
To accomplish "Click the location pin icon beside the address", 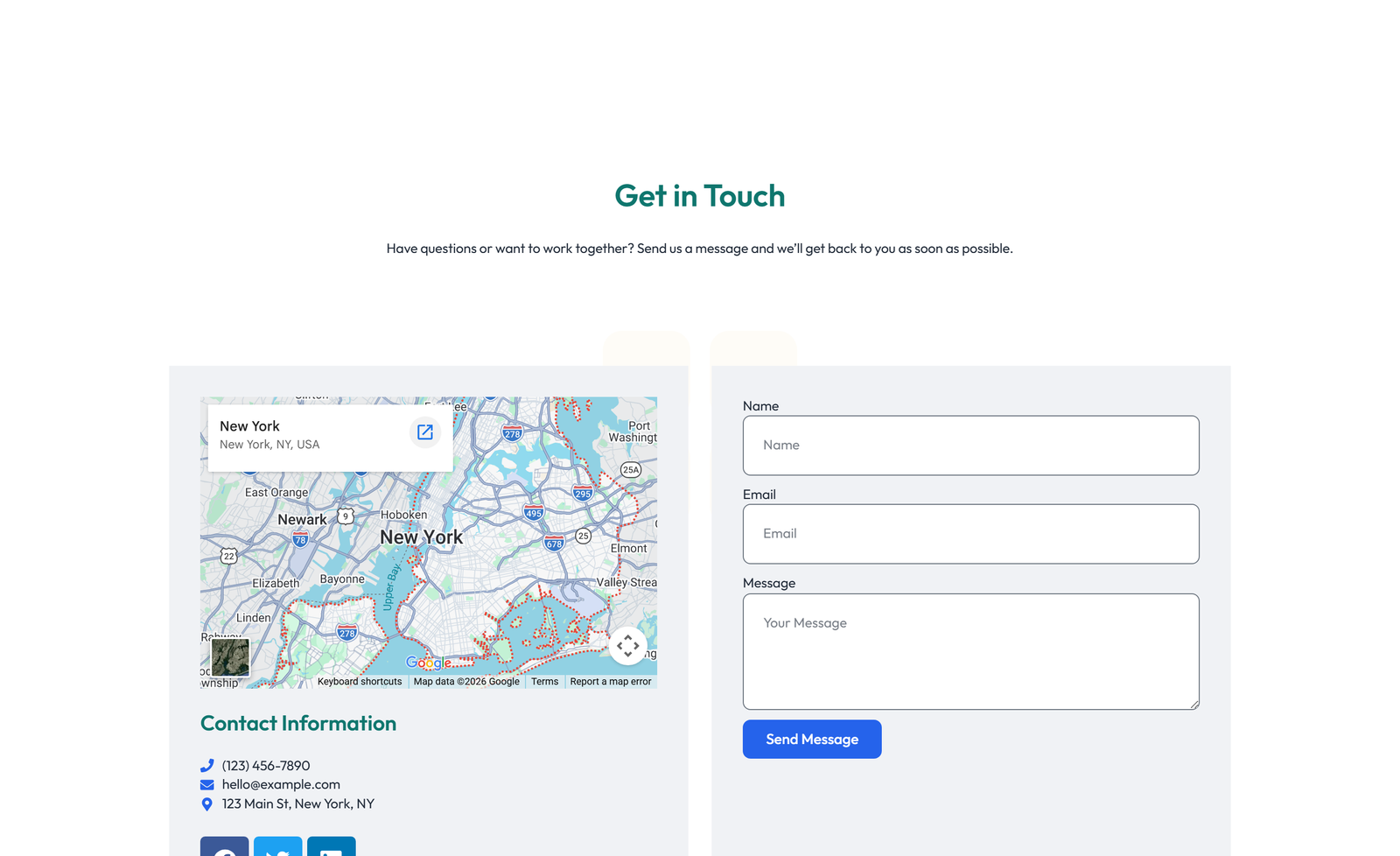I will click(x=206, y=803).
